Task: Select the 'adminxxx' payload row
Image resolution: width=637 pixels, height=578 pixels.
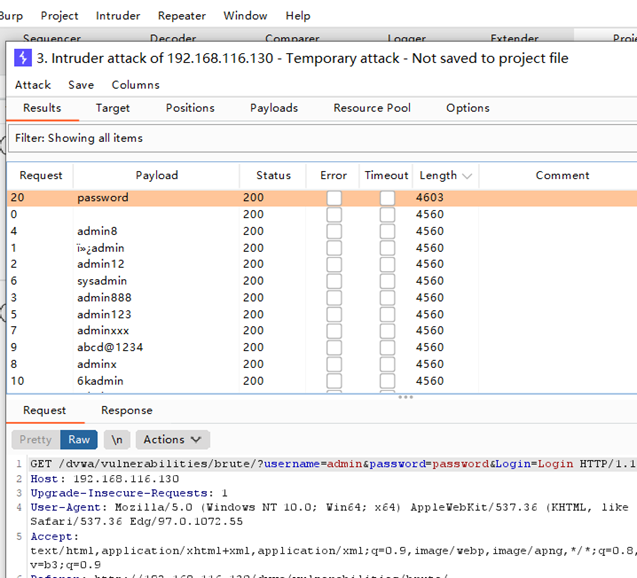Action: (x=322, y=331)
